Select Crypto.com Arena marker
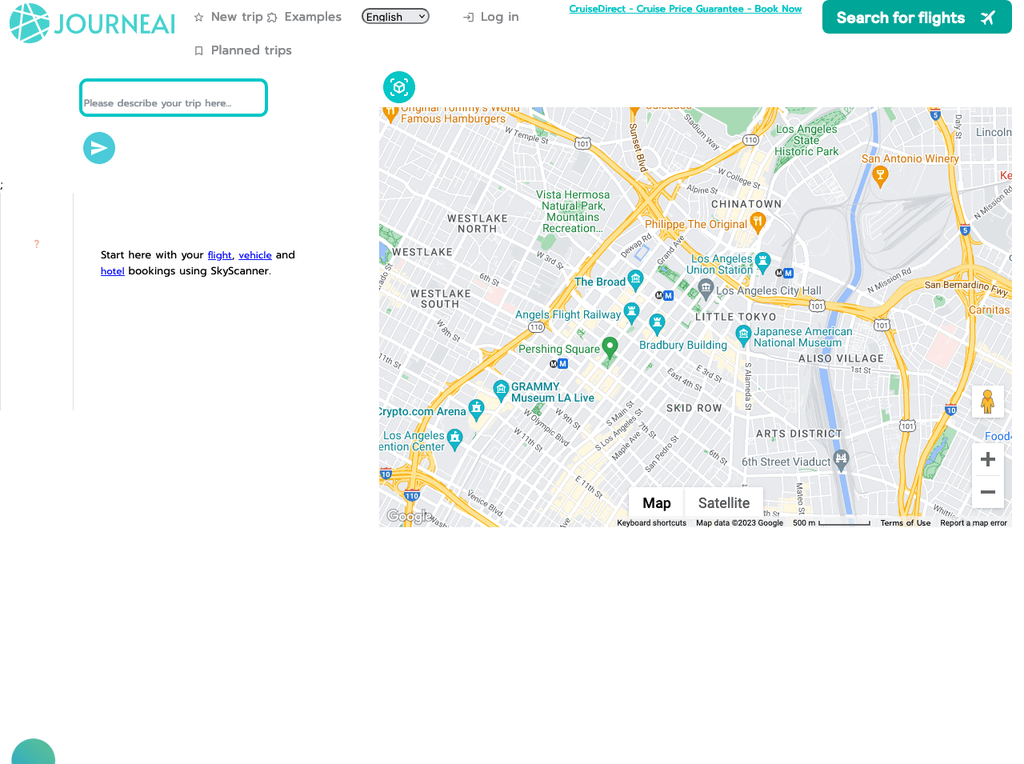 coord(477,409)
